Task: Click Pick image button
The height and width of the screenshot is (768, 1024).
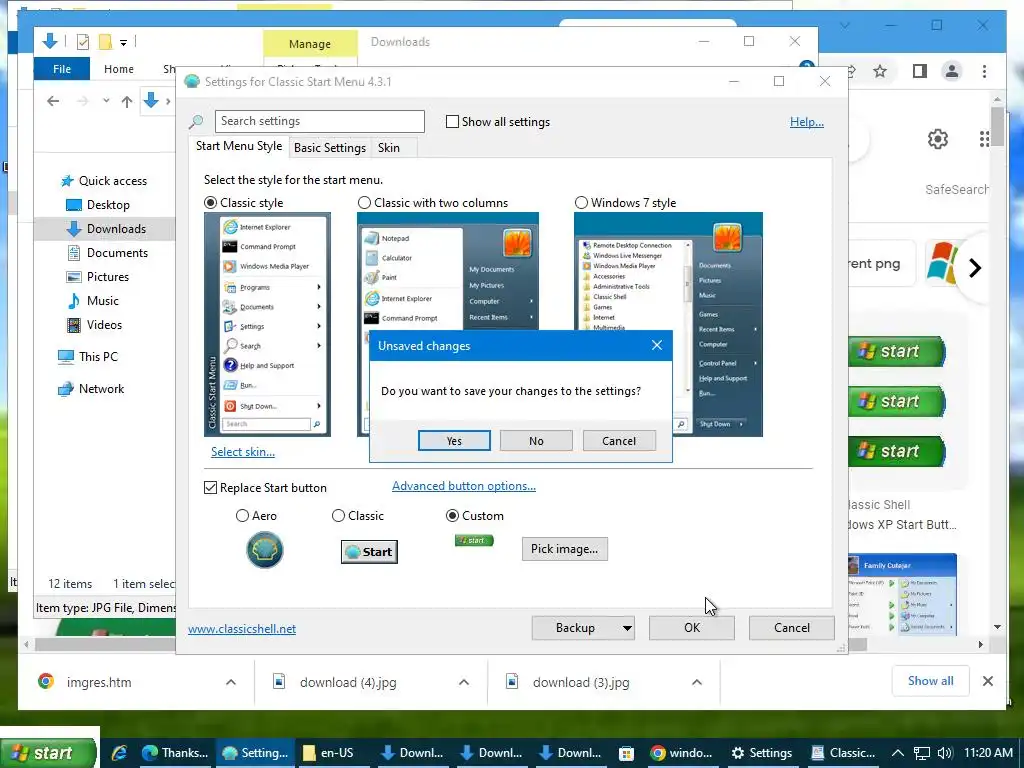Action: pyautogui.click(x=564, y=549)
